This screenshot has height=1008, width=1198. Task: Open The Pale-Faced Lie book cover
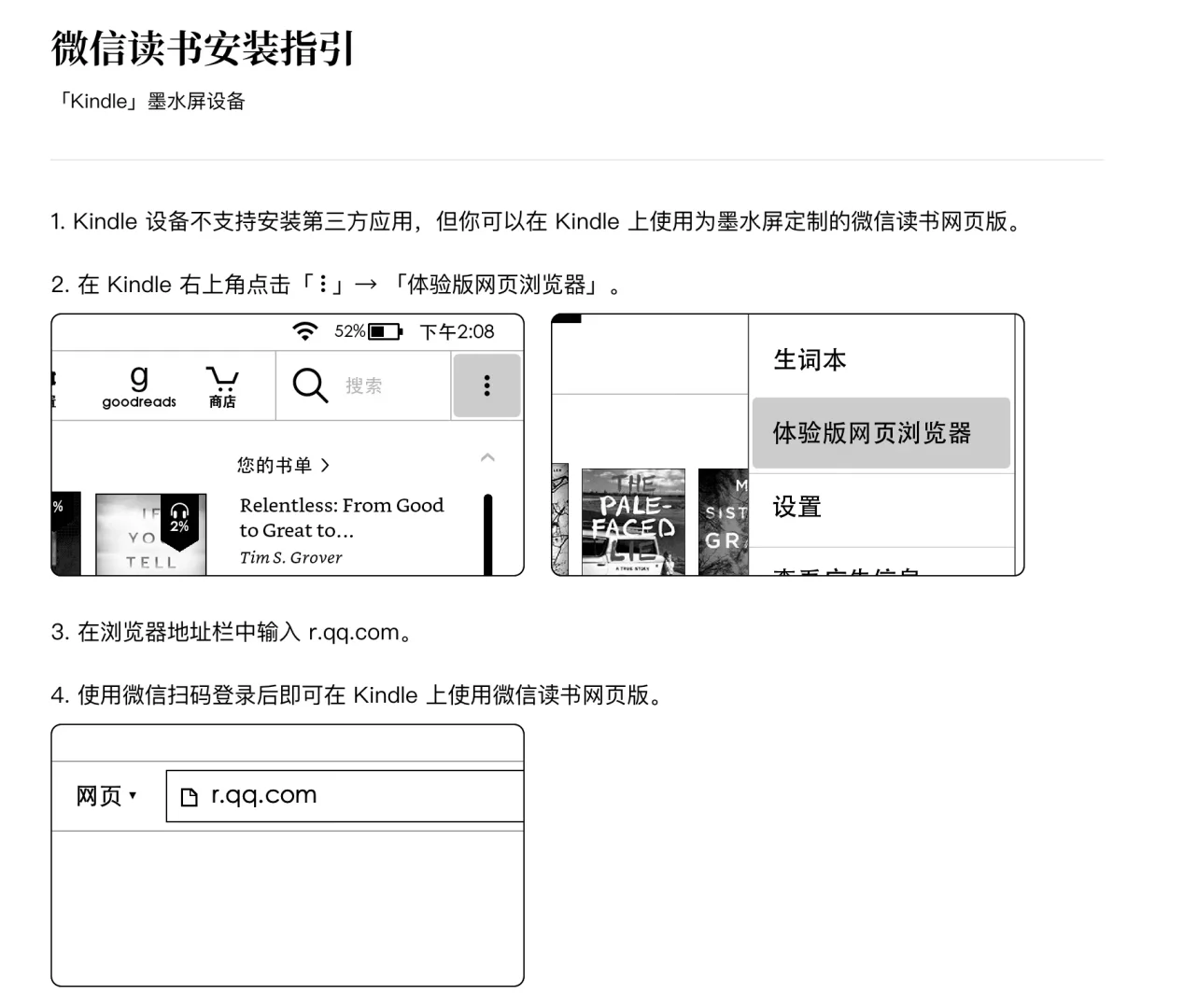coord(633,522)
